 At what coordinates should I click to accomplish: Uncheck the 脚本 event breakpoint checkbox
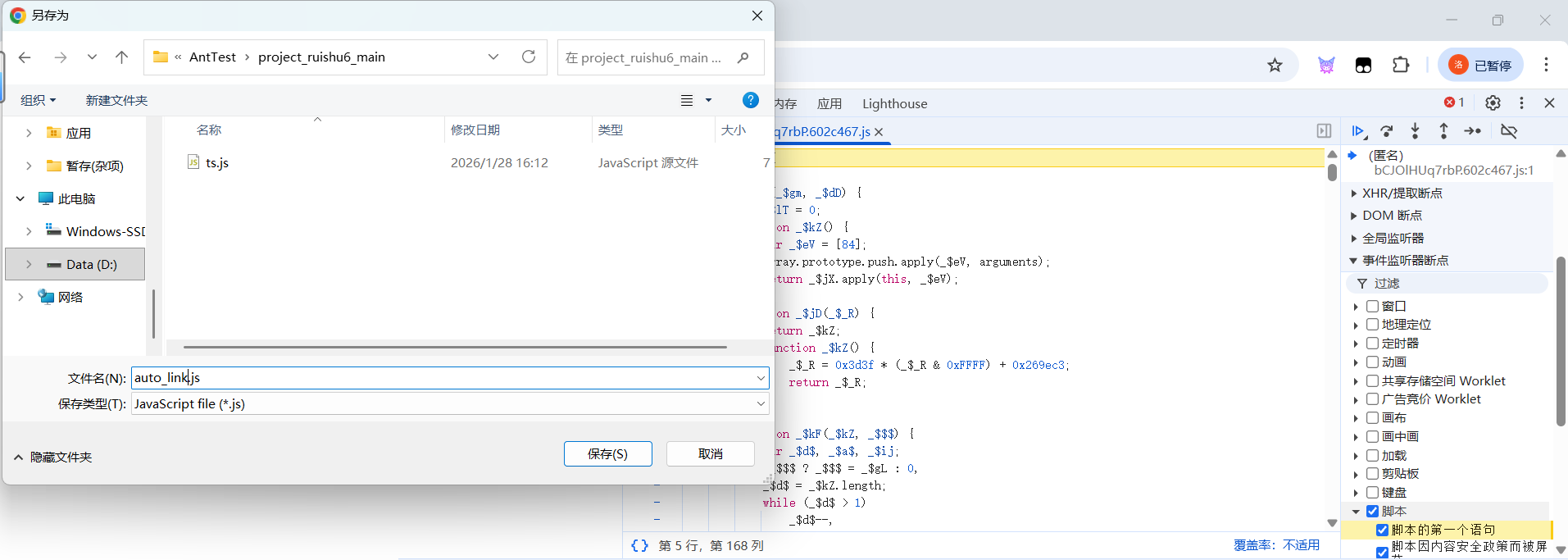click(1372, 511)
